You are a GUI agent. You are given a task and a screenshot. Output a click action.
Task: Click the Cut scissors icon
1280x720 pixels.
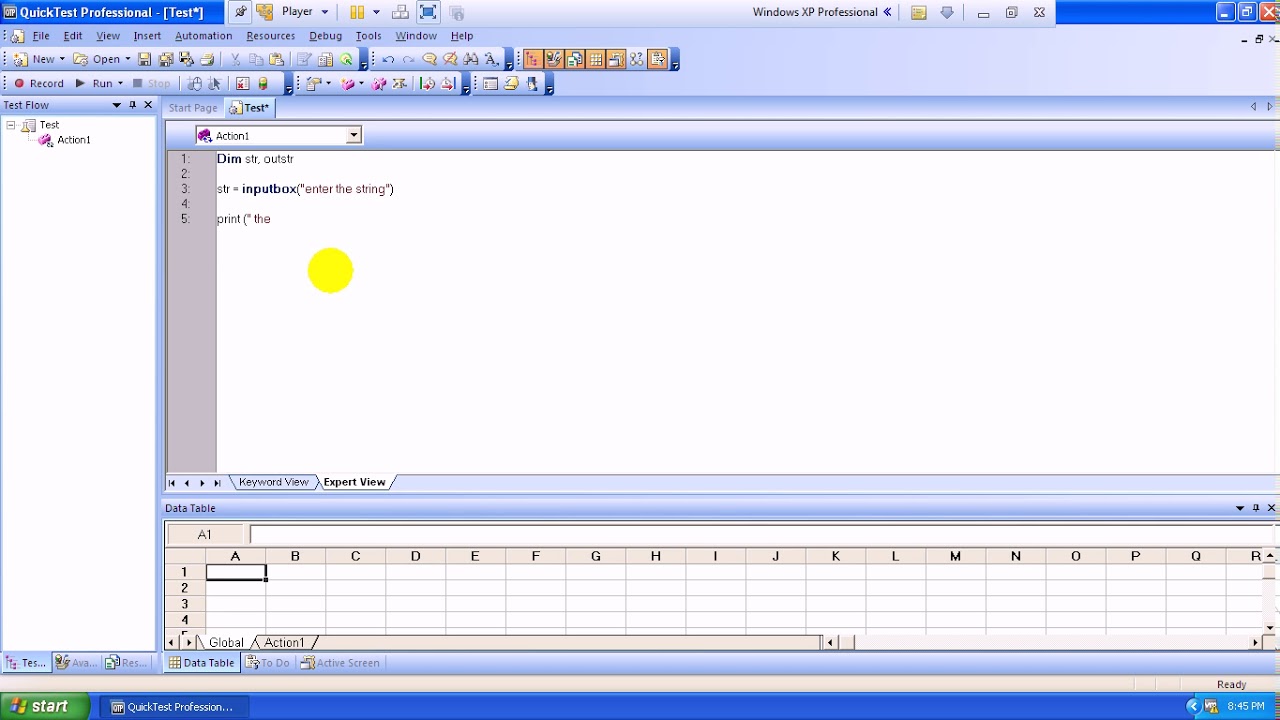(x=235, y=60)
